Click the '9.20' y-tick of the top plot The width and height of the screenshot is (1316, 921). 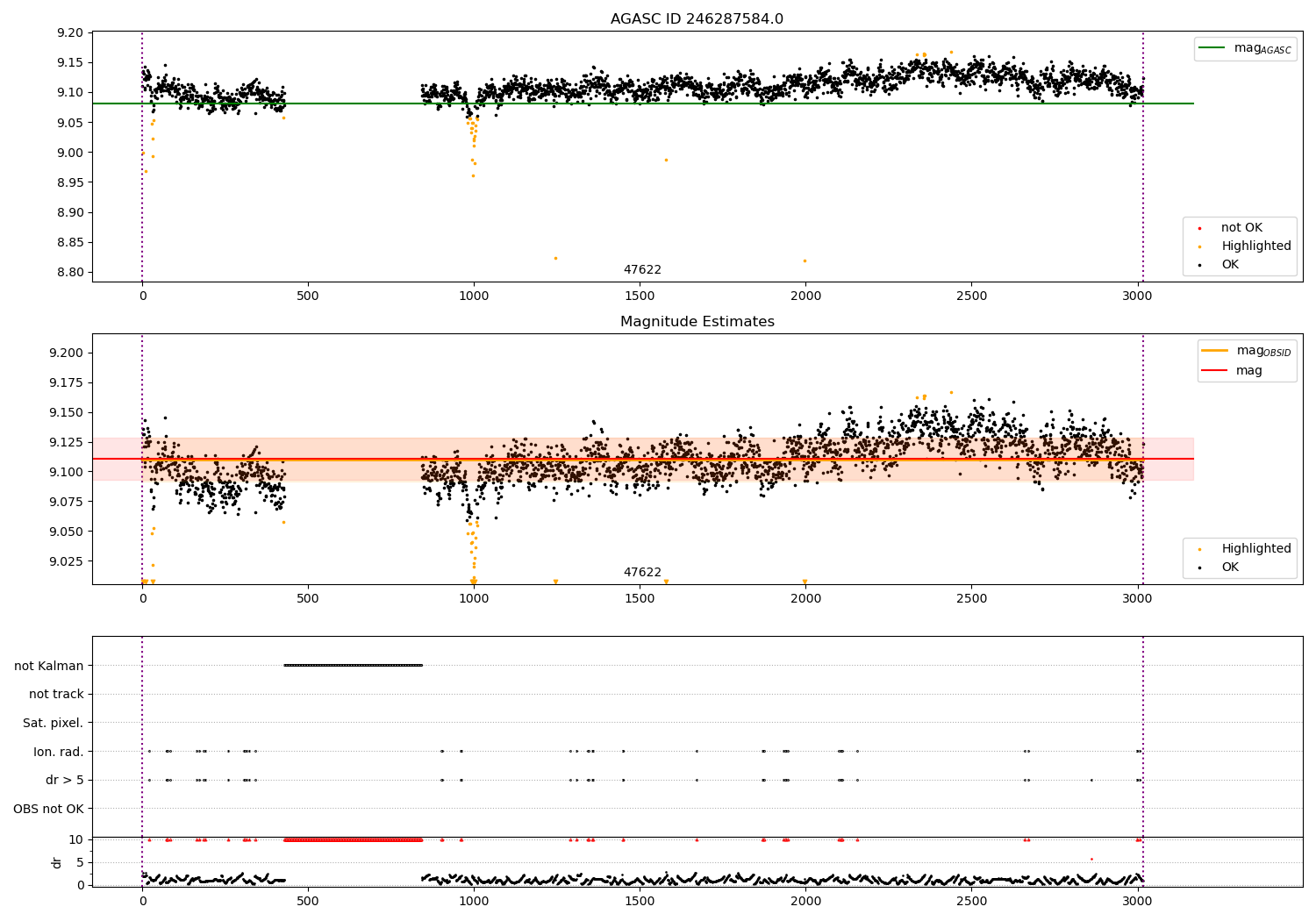(x=71, y=32)
